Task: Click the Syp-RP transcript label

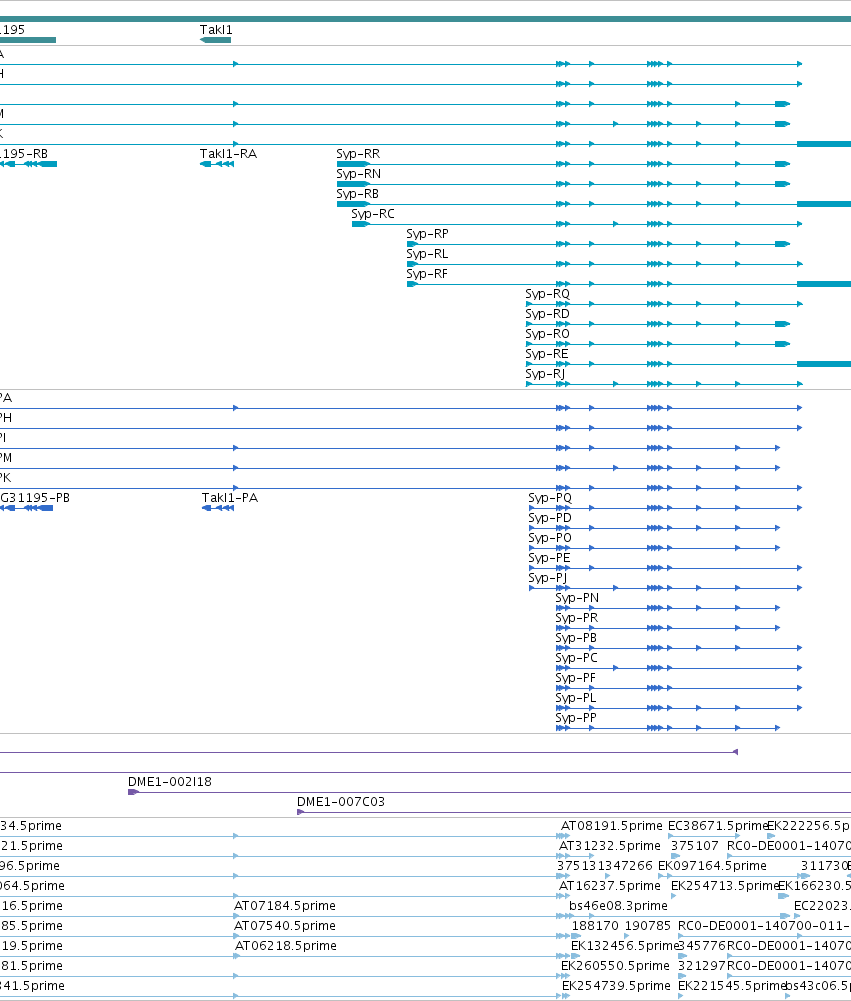Action: (427, 234)
